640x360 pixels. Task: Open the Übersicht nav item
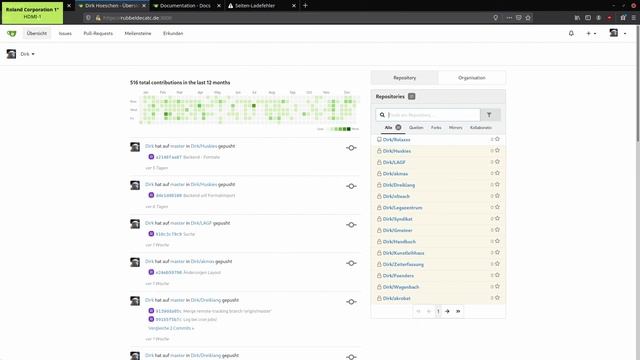click(37, 33)
